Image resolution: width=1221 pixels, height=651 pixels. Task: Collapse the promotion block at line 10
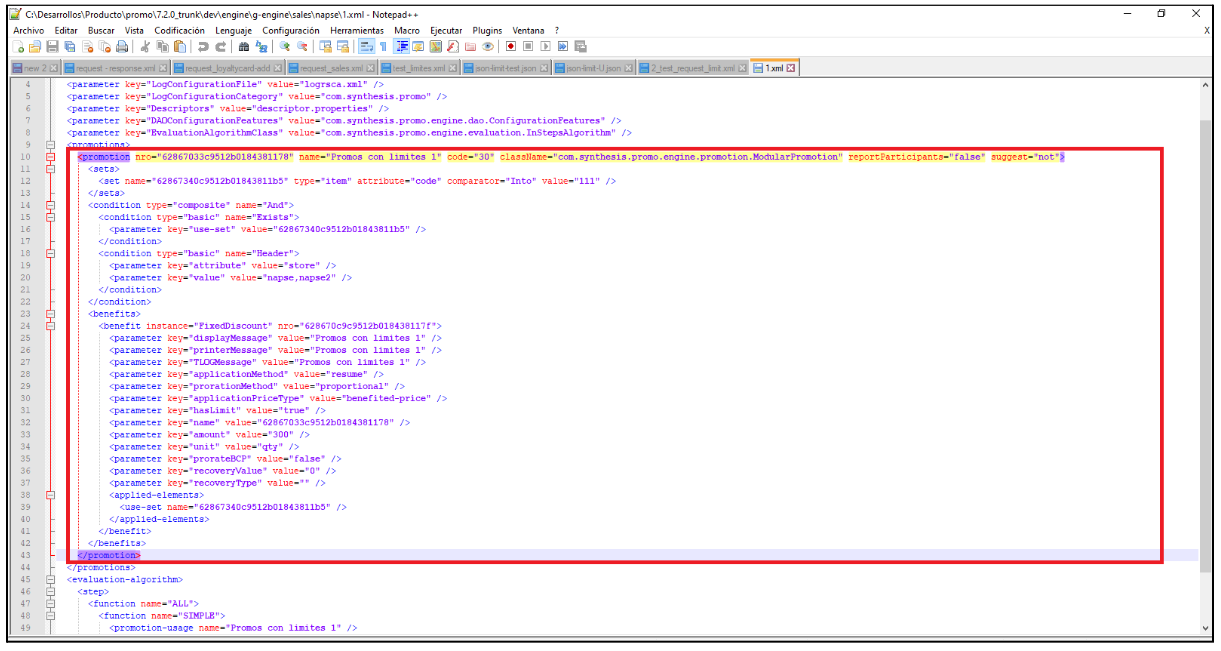(x=51, y=157)
